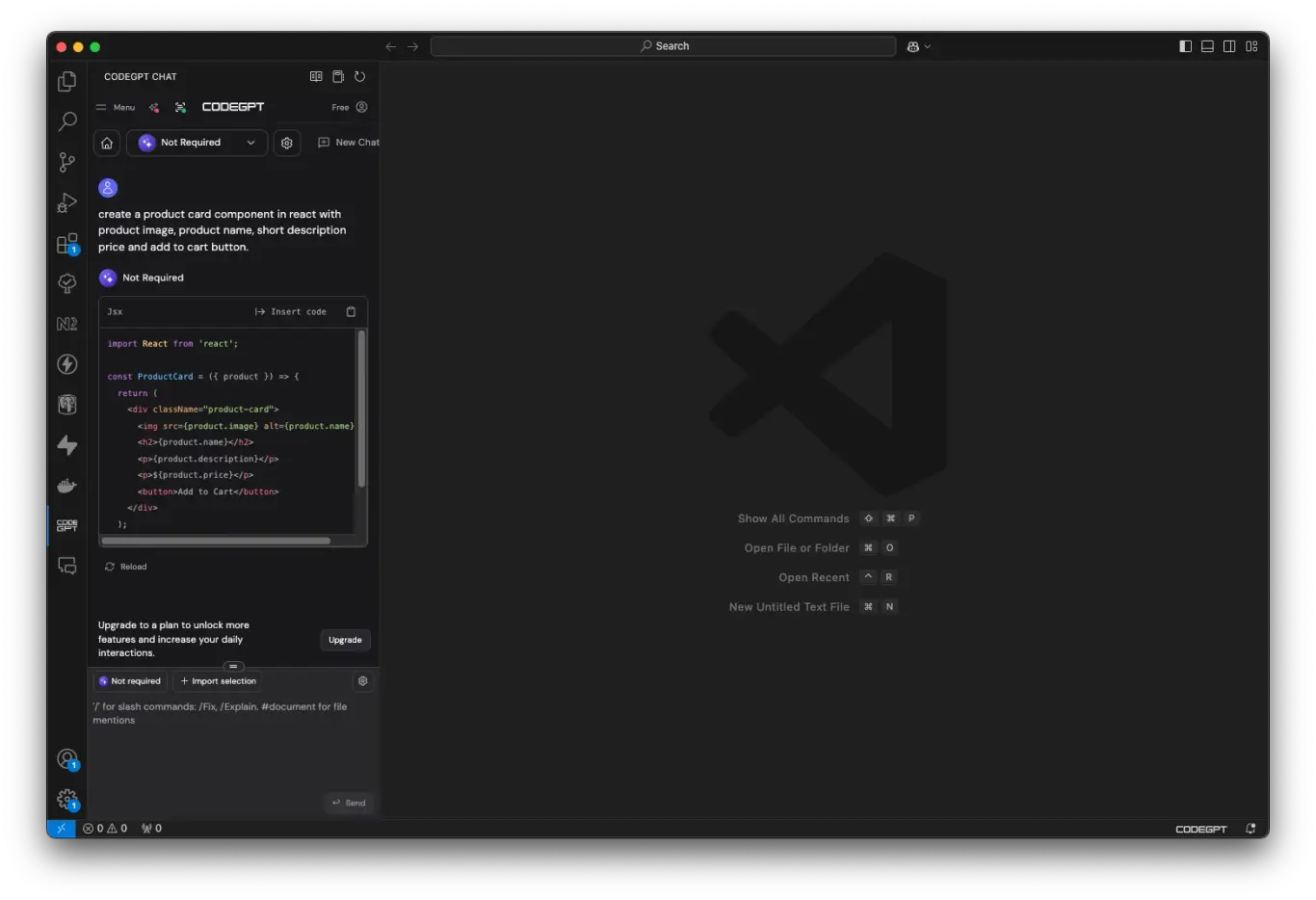Open errors and warnings count in status bar

[105, 829]
